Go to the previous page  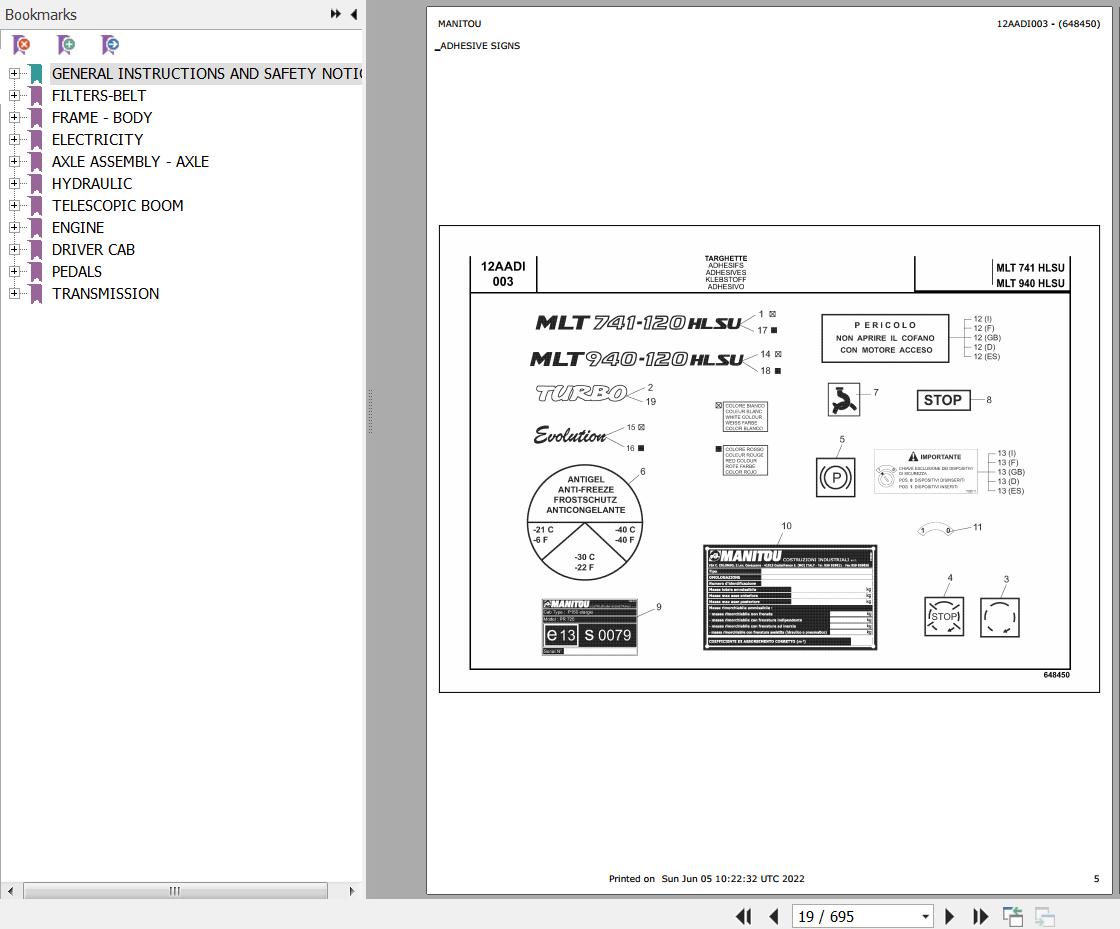pos(774,916)
